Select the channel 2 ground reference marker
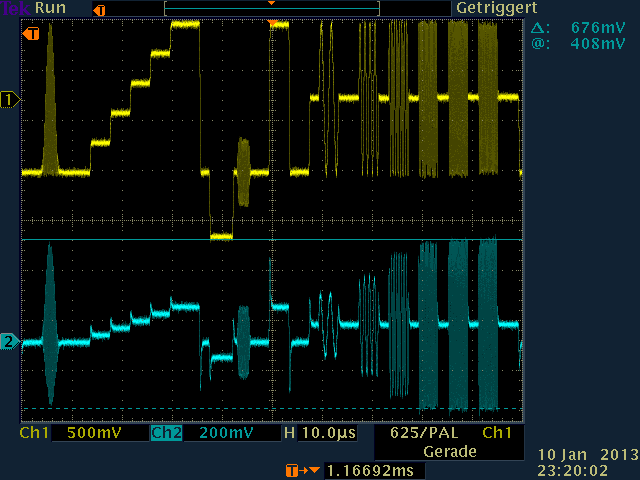The width and height of the screenshot is (640, 480). click(x=9, y=342)
